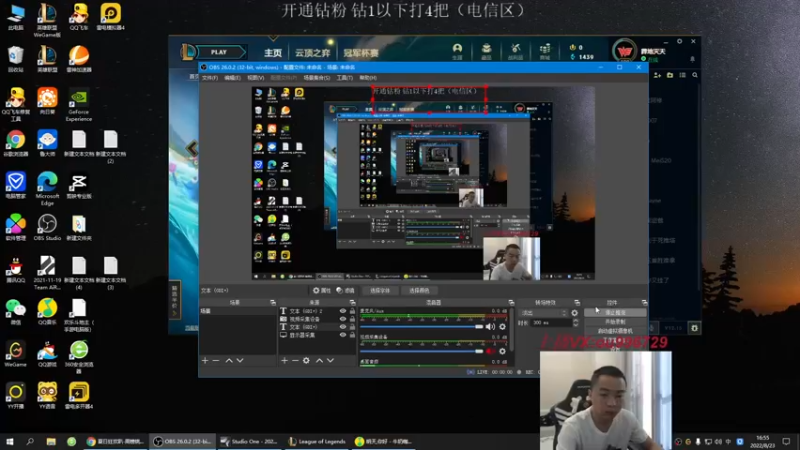Viewport: 800px width, 450px height.
Task: Open the 帮助(H) menu in OBS
Action: [368, 78]
